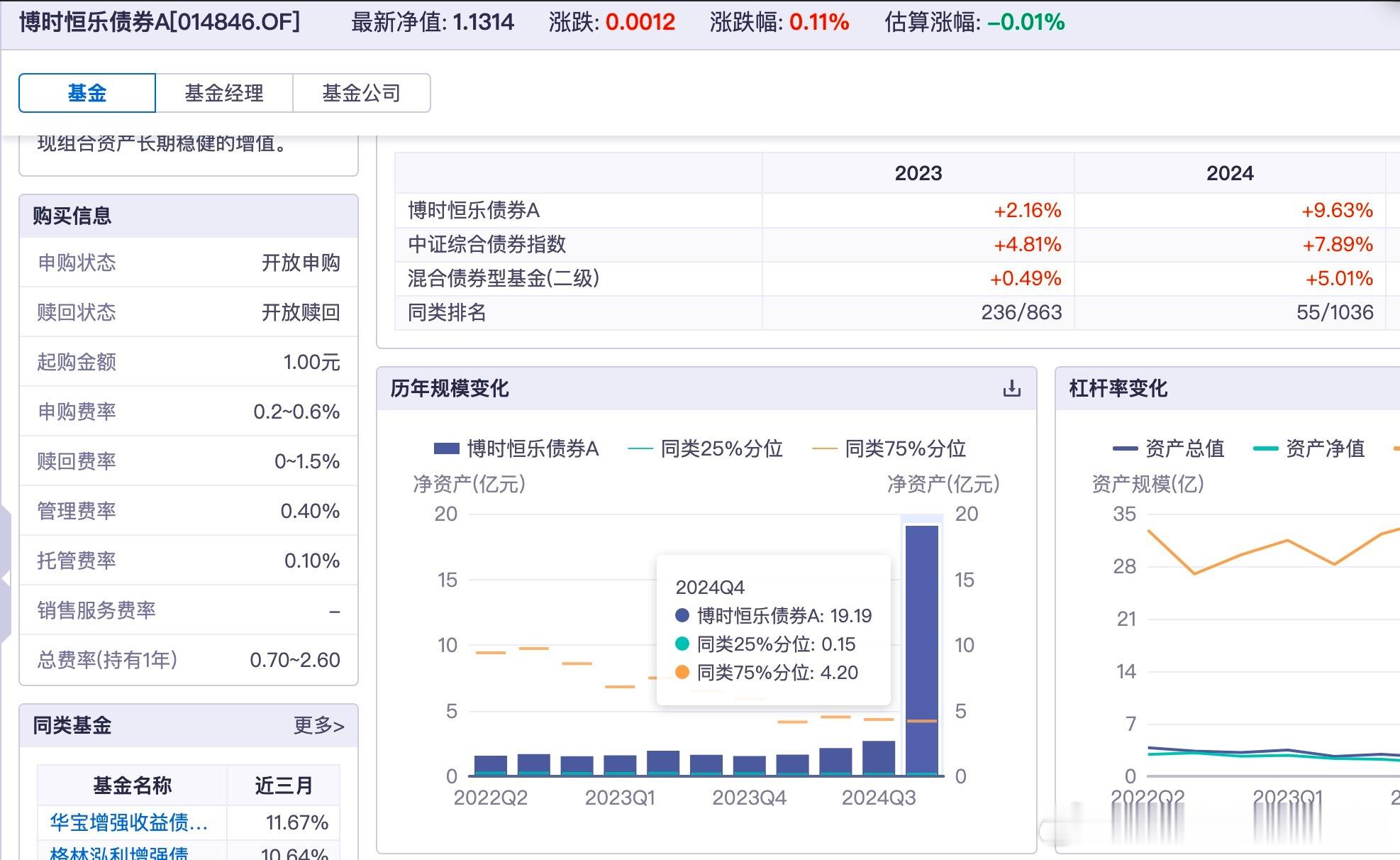This screenshot has height=860, width=1400.
Task: Toggle 资产净值 legend in leverage chart
Action: (1309, 448)
